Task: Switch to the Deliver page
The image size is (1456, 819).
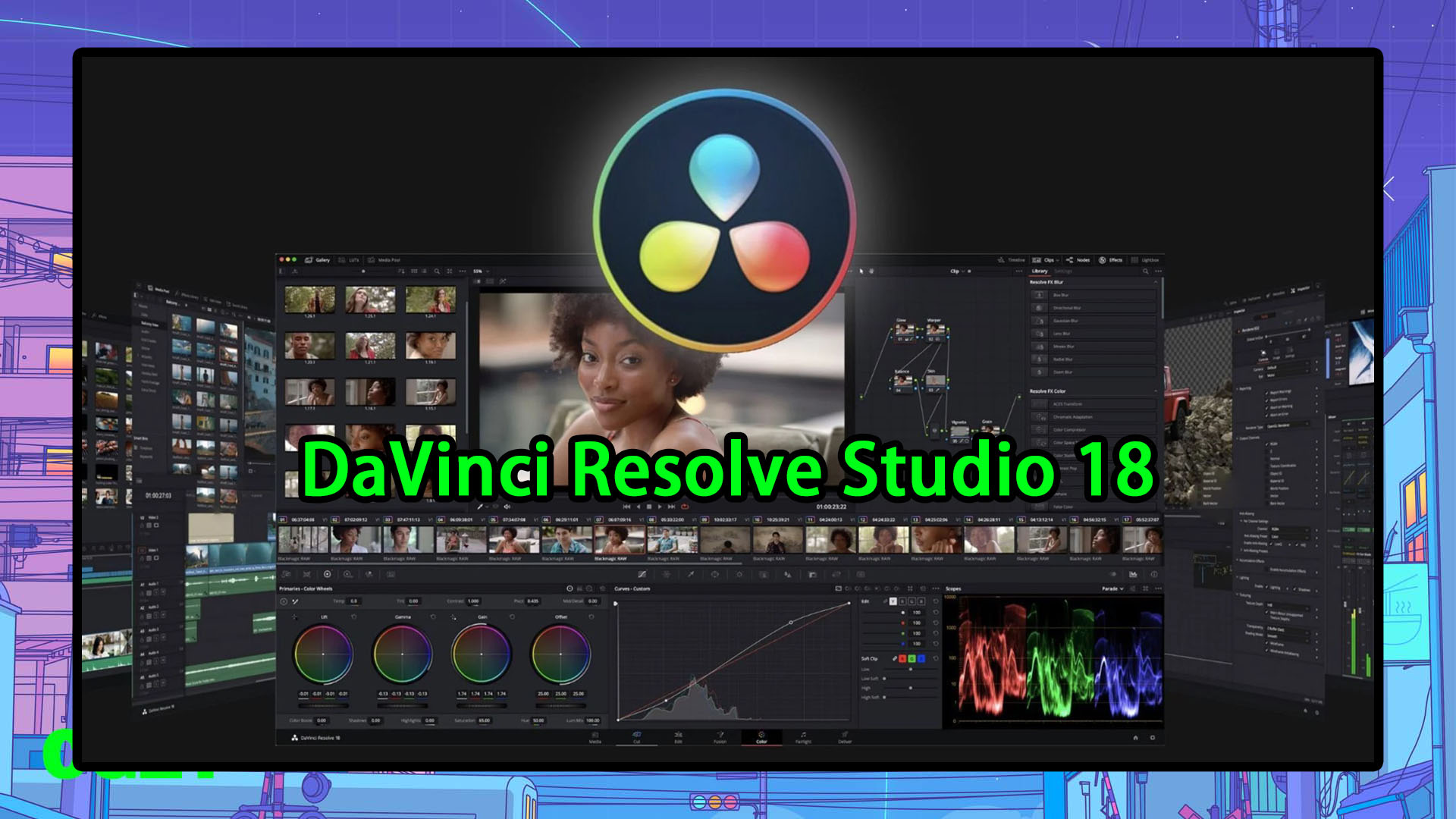Action: pos(845,737)
